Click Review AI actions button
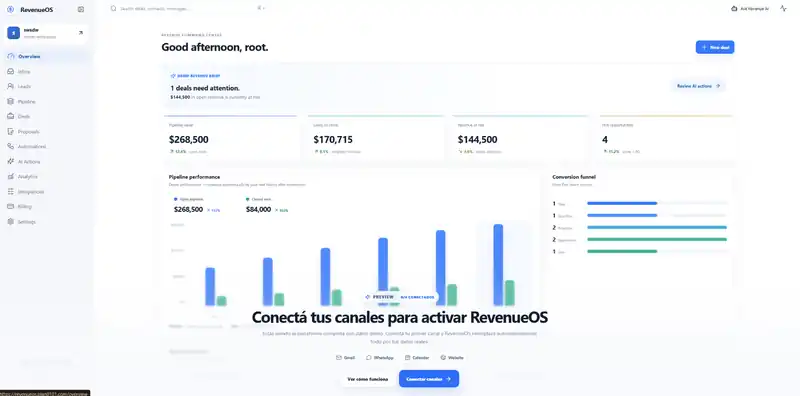 tap(698, 86)
